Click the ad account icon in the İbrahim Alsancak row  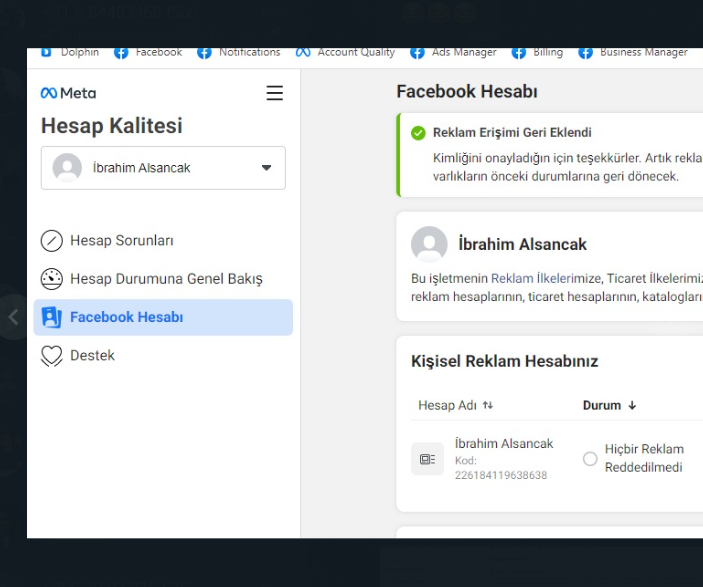click(427, 459)
